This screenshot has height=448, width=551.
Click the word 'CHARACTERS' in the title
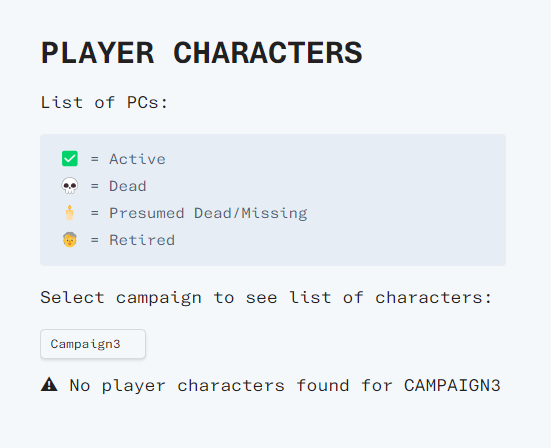(268, 53)
